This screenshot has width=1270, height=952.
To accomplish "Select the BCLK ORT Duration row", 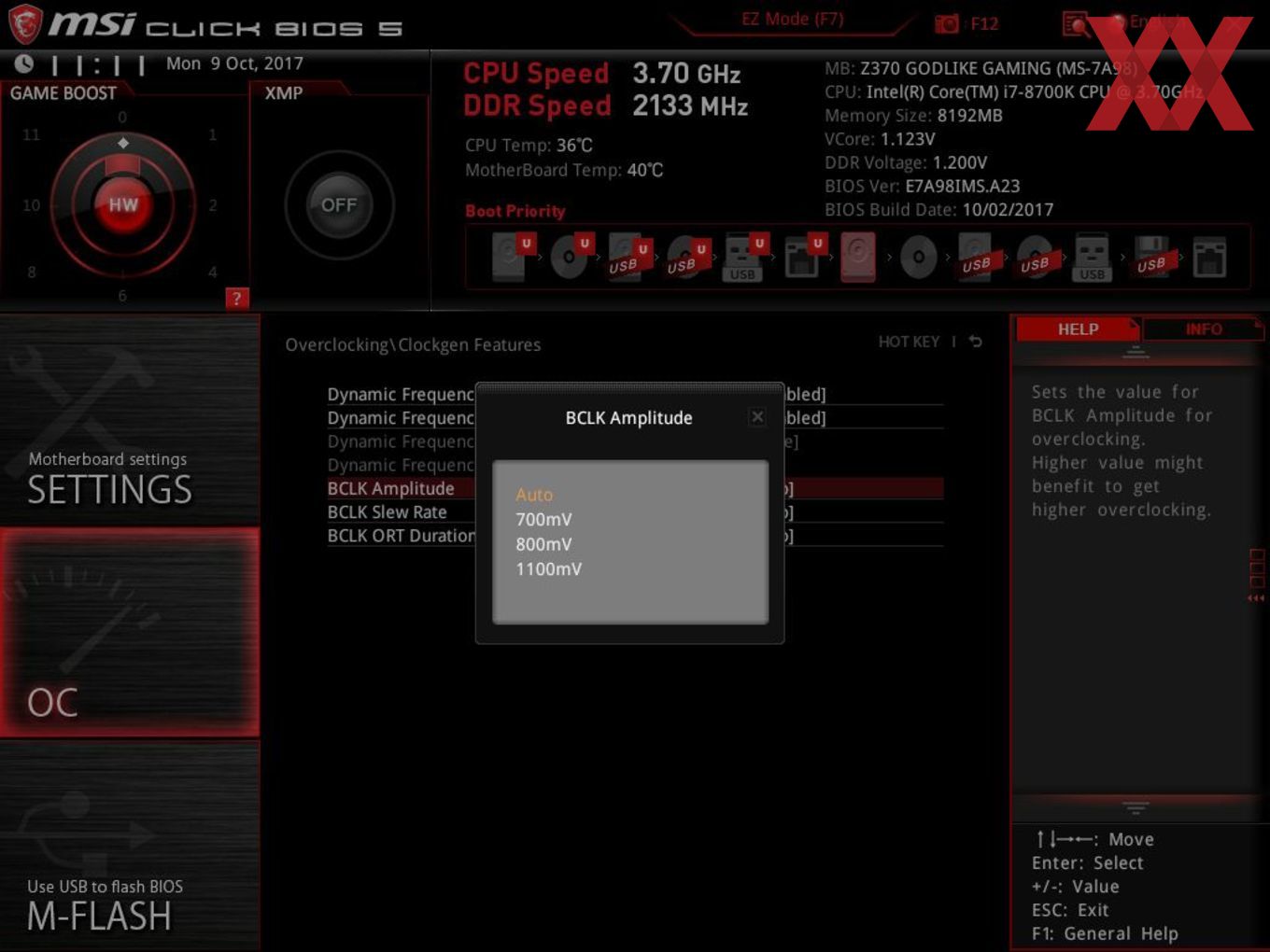I will coord(635,535).
